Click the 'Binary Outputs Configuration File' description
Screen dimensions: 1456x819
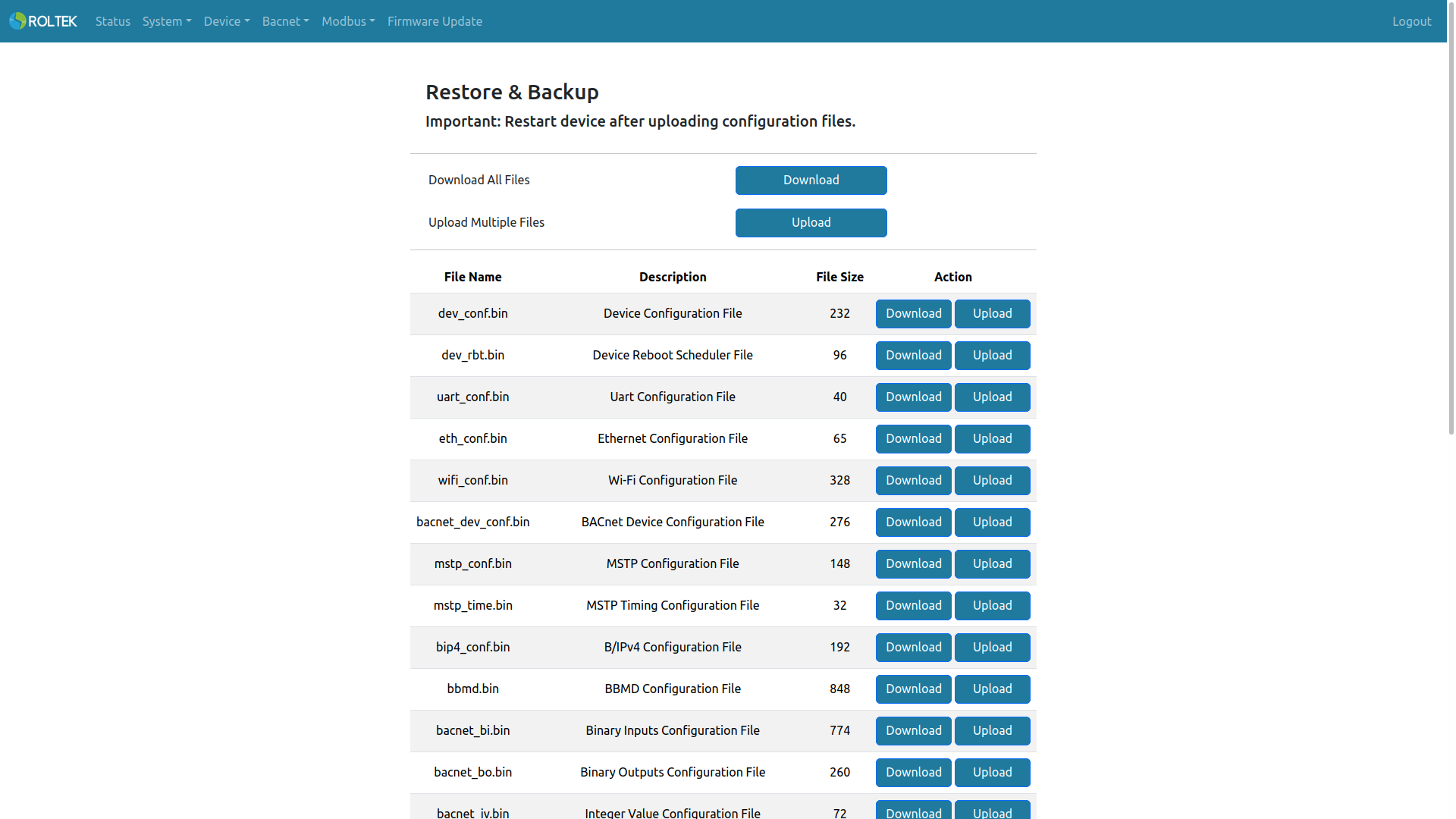[673, 773]
